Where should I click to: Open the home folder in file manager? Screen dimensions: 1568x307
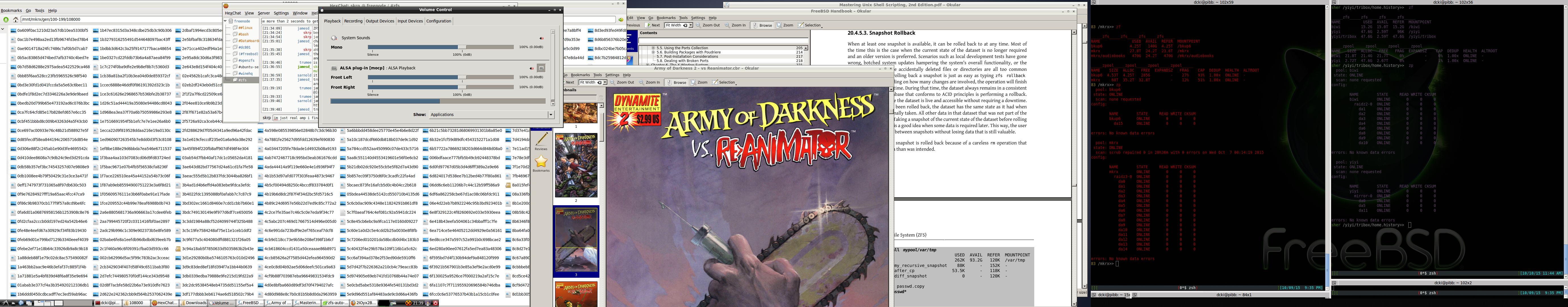click(15, 20)
